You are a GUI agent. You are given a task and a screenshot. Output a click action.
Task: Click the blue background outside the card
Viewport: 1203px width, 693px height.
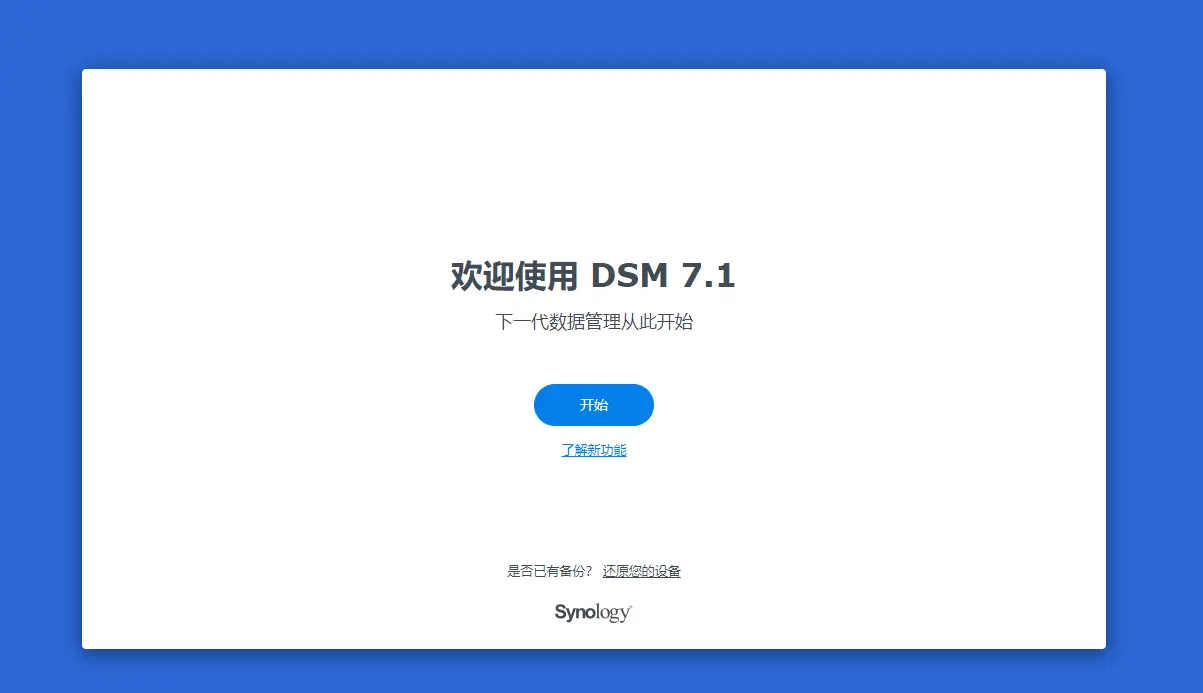40,350
